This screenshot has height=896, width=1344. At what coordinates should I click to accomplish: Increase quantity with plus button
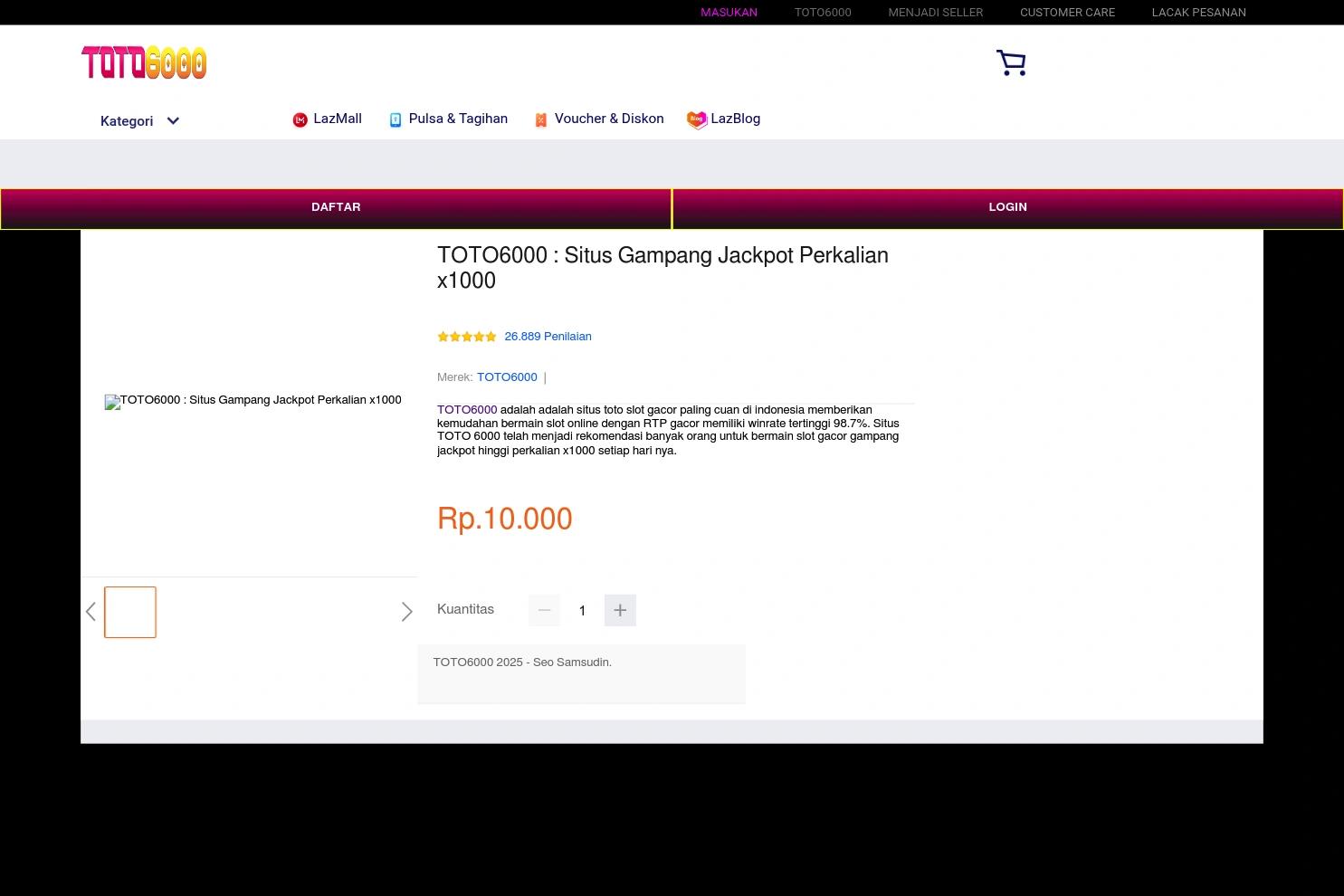[620, 611]
